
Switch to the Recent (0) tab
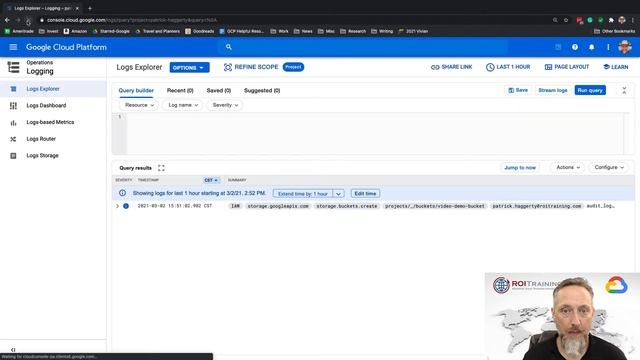pos(180,91)
